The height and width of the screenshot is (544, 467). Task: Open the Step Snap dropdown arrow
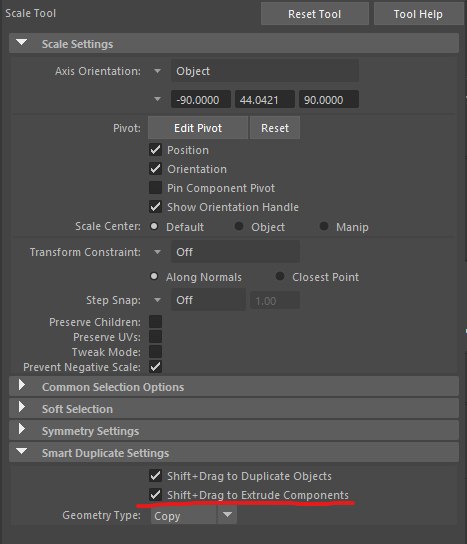pos(157,300)
